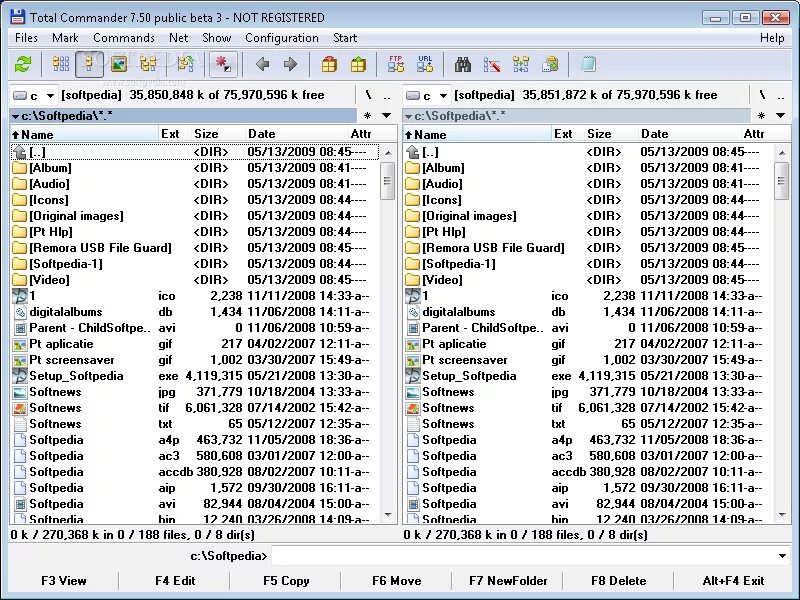Select digitalalbums db file in left panel
Screen dimensions: 800x600
(66, 312)
